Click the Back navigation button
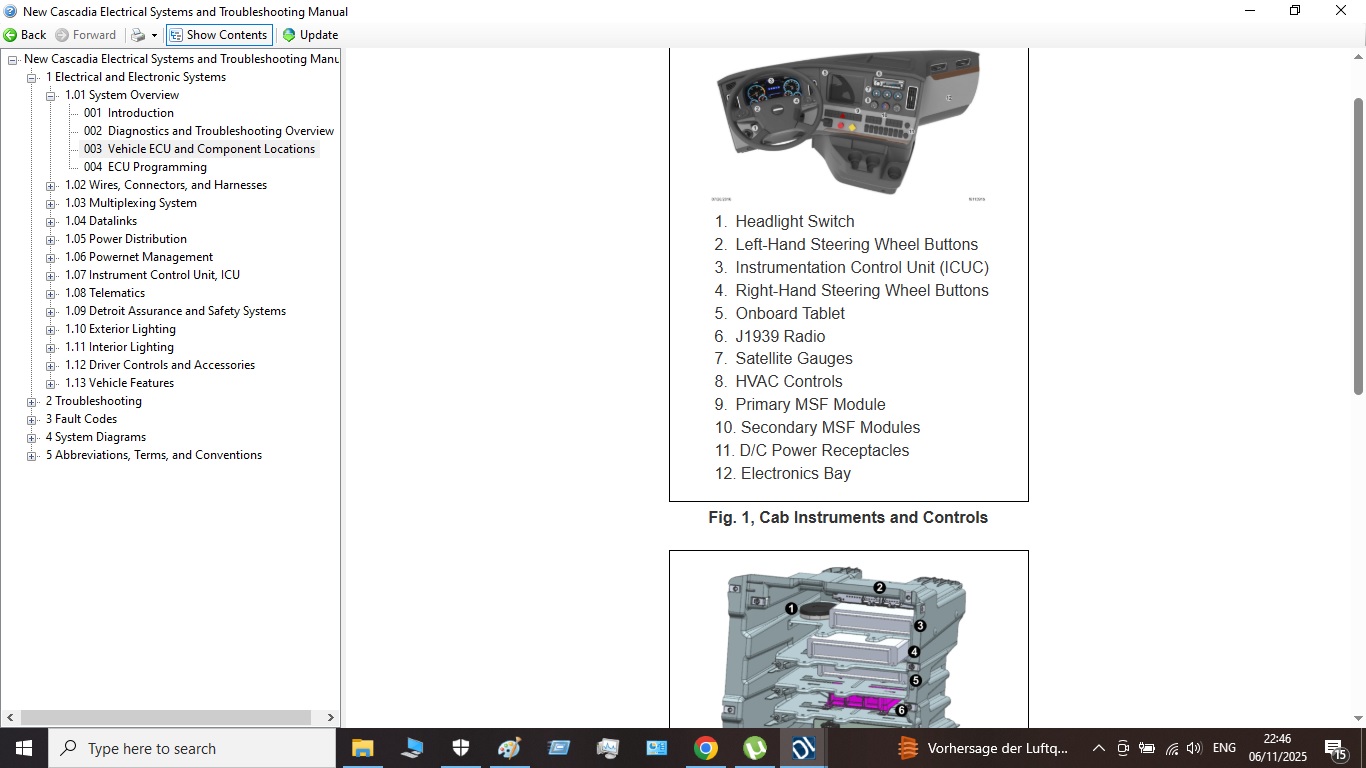Screen dimensions: 1366x768 25,35
